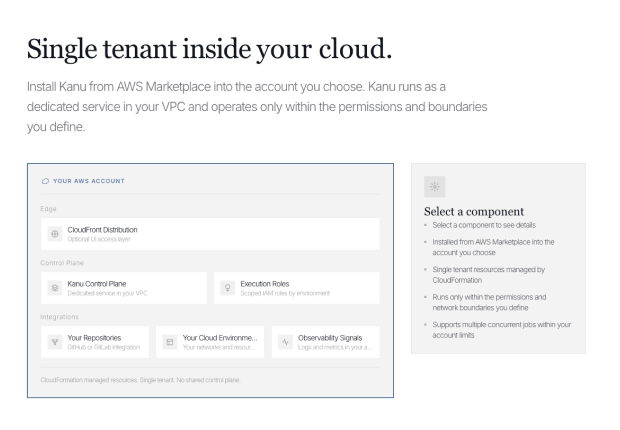Open the Your Cloud Environment card
620x430 pixels.
coord(210,342)
